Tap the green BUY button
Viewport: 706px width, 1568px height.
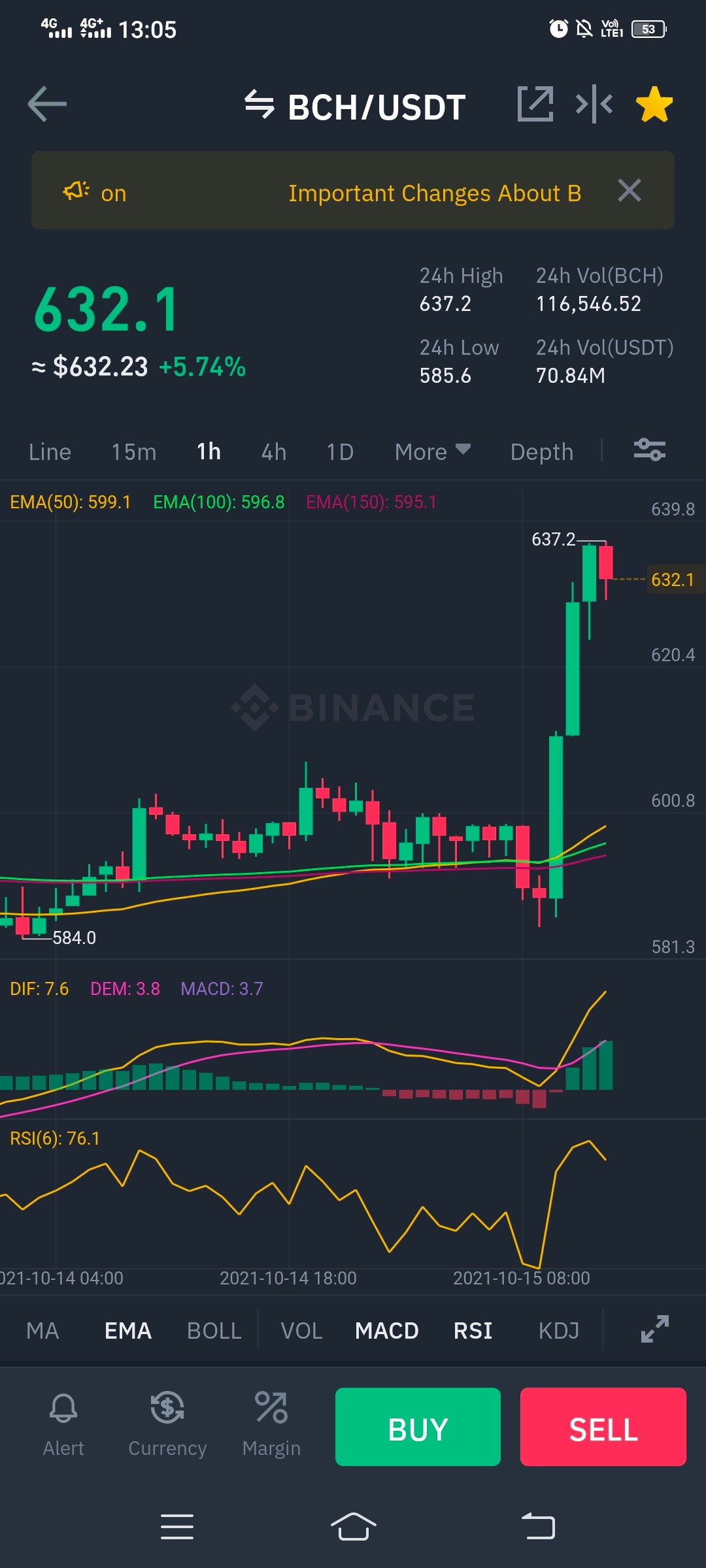418,1427
